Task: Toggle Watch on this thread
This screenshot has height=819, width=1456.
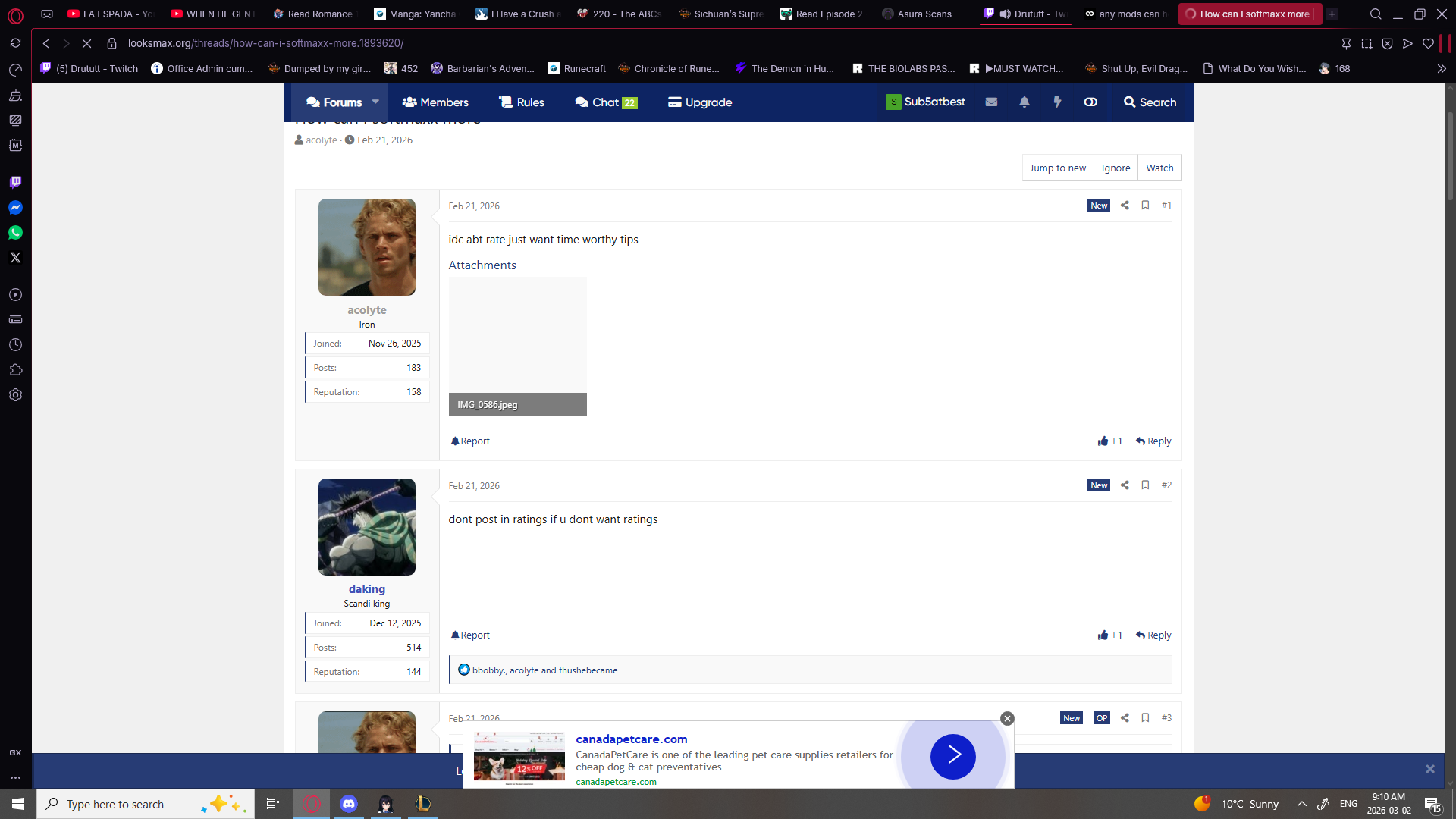Action: [x=1159, y=168]
